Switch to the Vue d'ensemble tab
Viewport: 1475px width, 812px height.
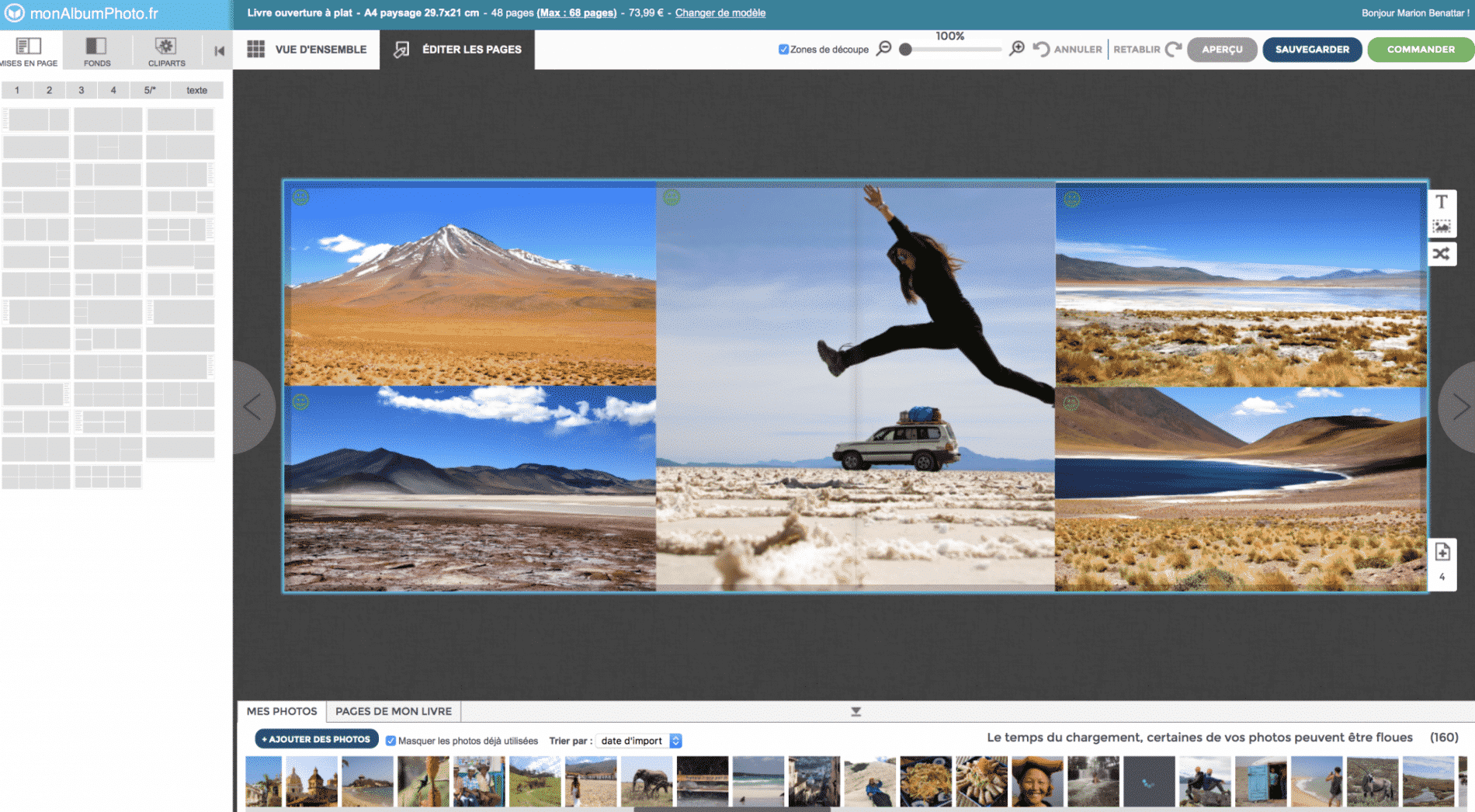point(307,50)
